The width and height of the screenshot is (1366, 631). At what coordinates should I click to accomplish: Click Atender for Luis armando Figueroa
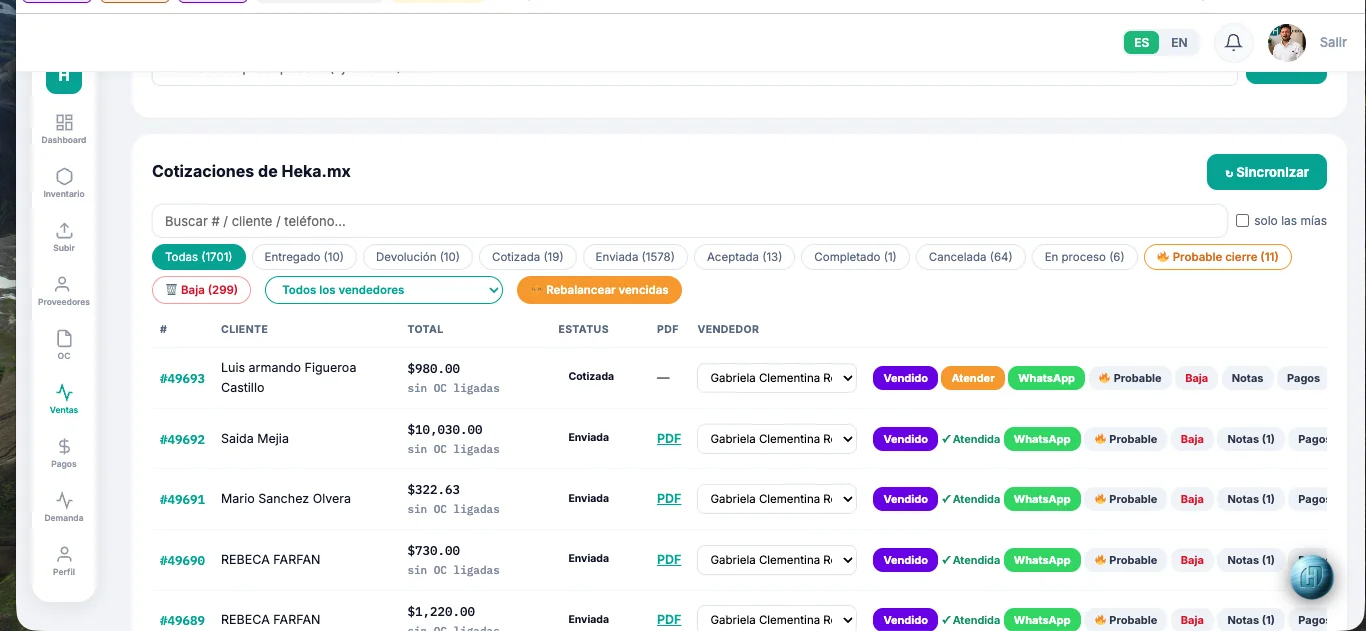coord(973,378)
